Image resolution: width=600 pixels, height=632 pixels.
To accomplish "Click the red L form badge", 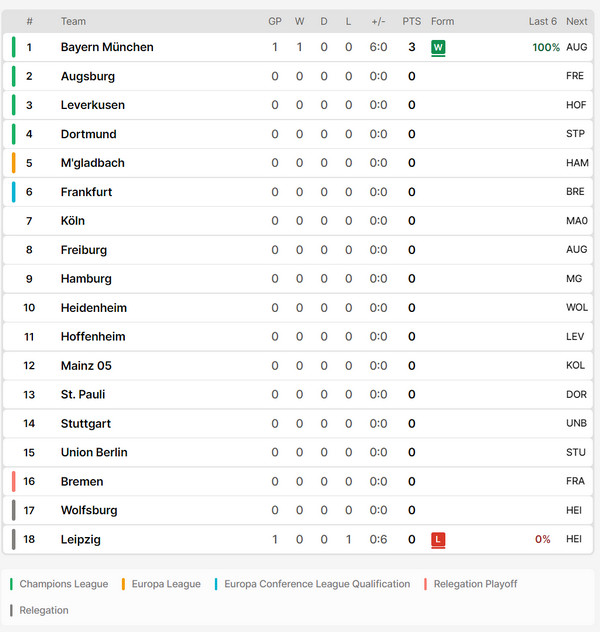I will (x=438, y=539).
